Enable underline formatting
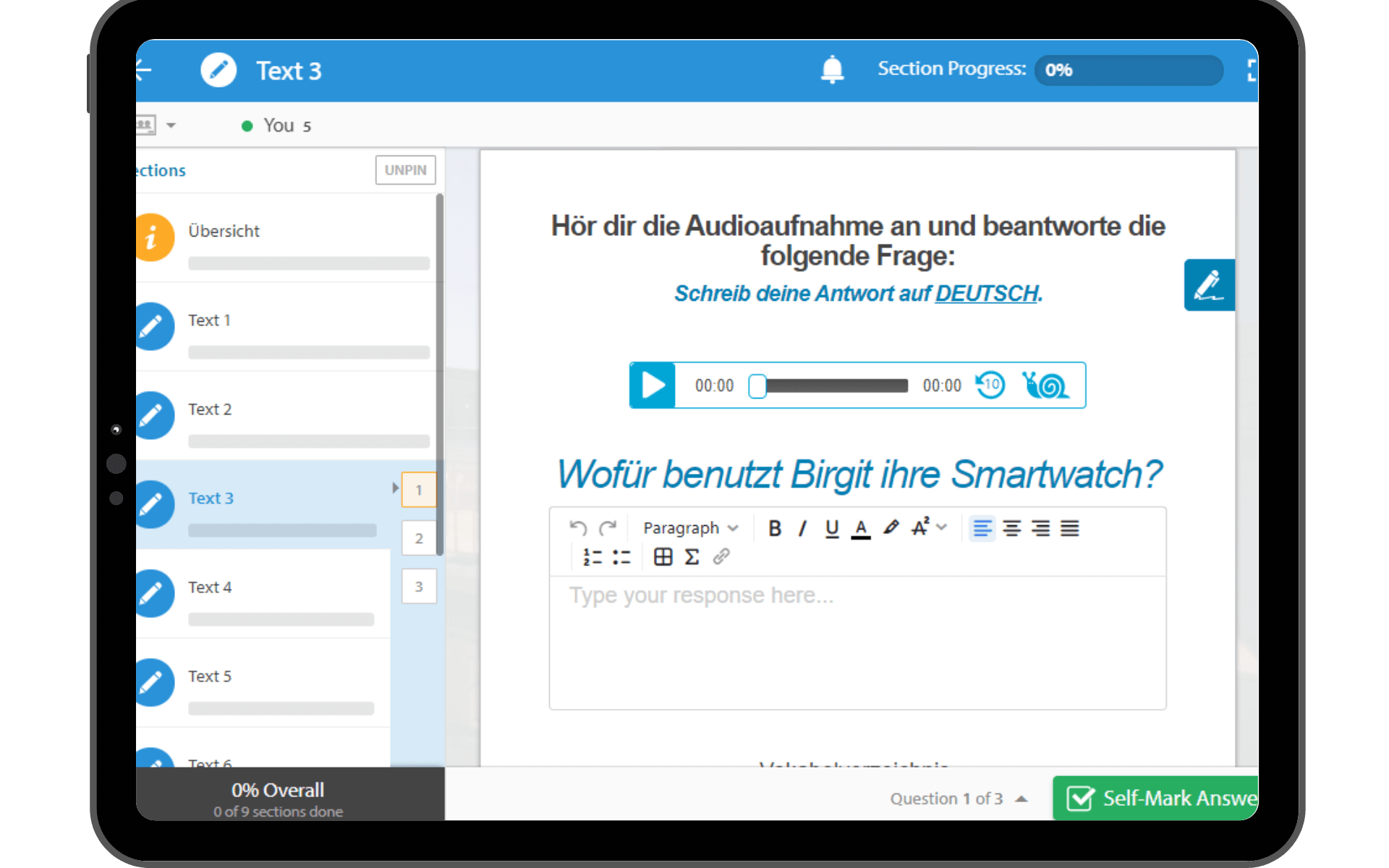This screenshot has width=1389, height=868. pyautogui.click(x=831, y=528)
